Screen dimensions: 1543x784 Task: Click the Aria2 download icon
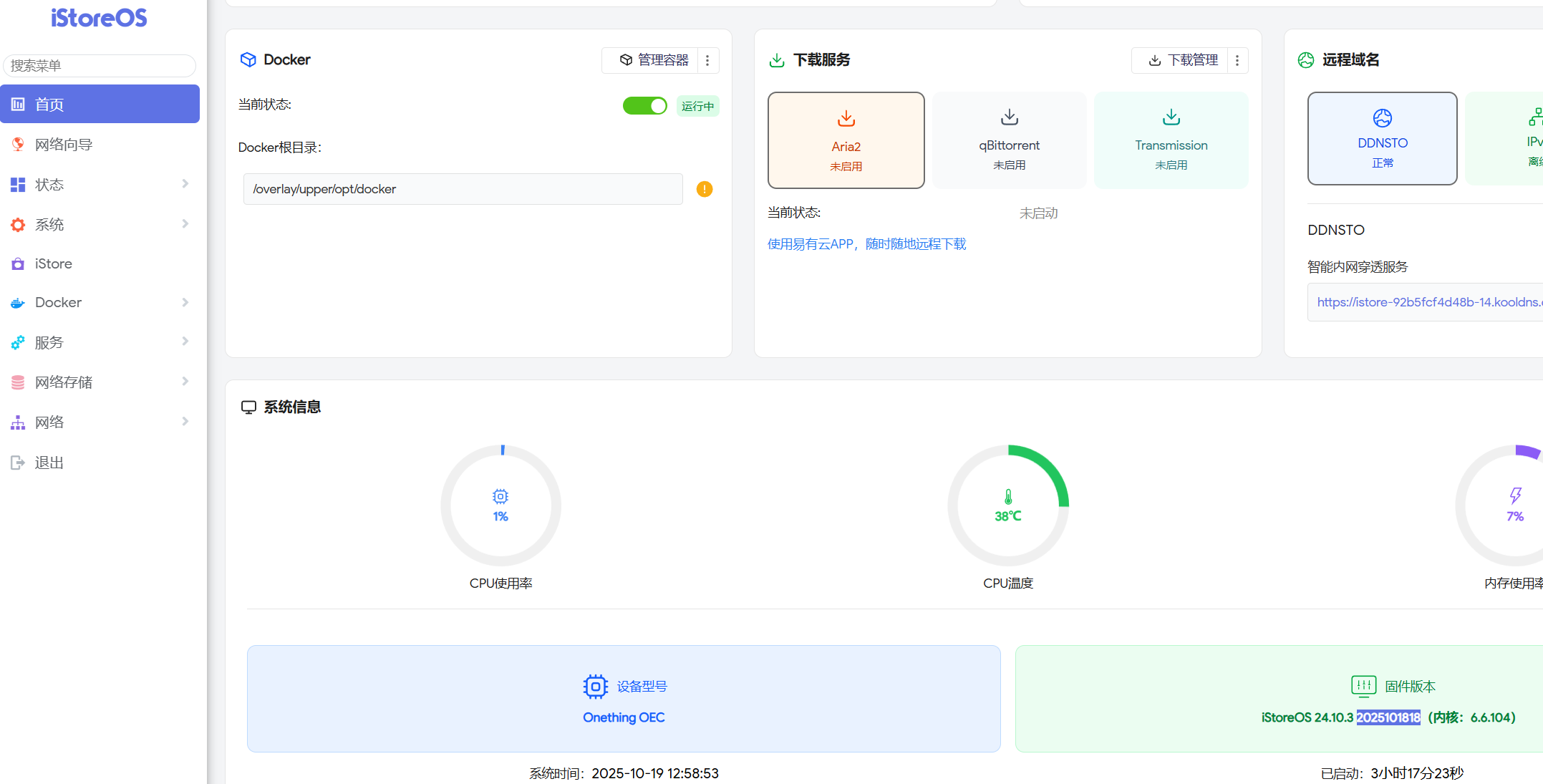846,118
